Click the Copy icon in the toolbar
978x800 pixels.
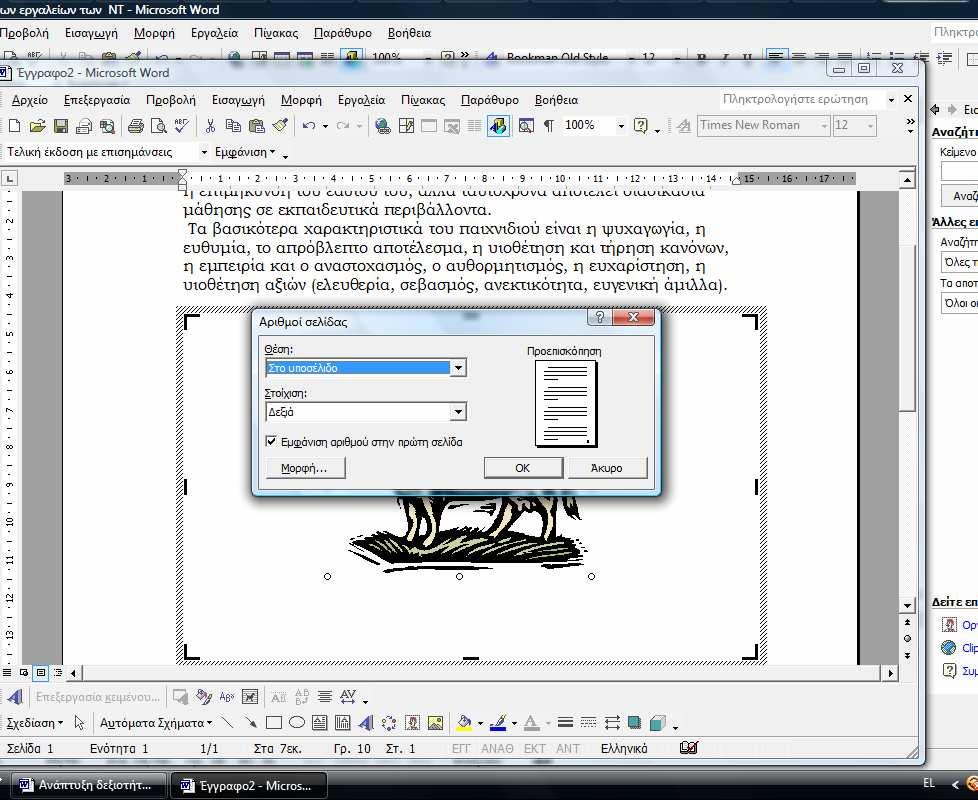(233, 126)
